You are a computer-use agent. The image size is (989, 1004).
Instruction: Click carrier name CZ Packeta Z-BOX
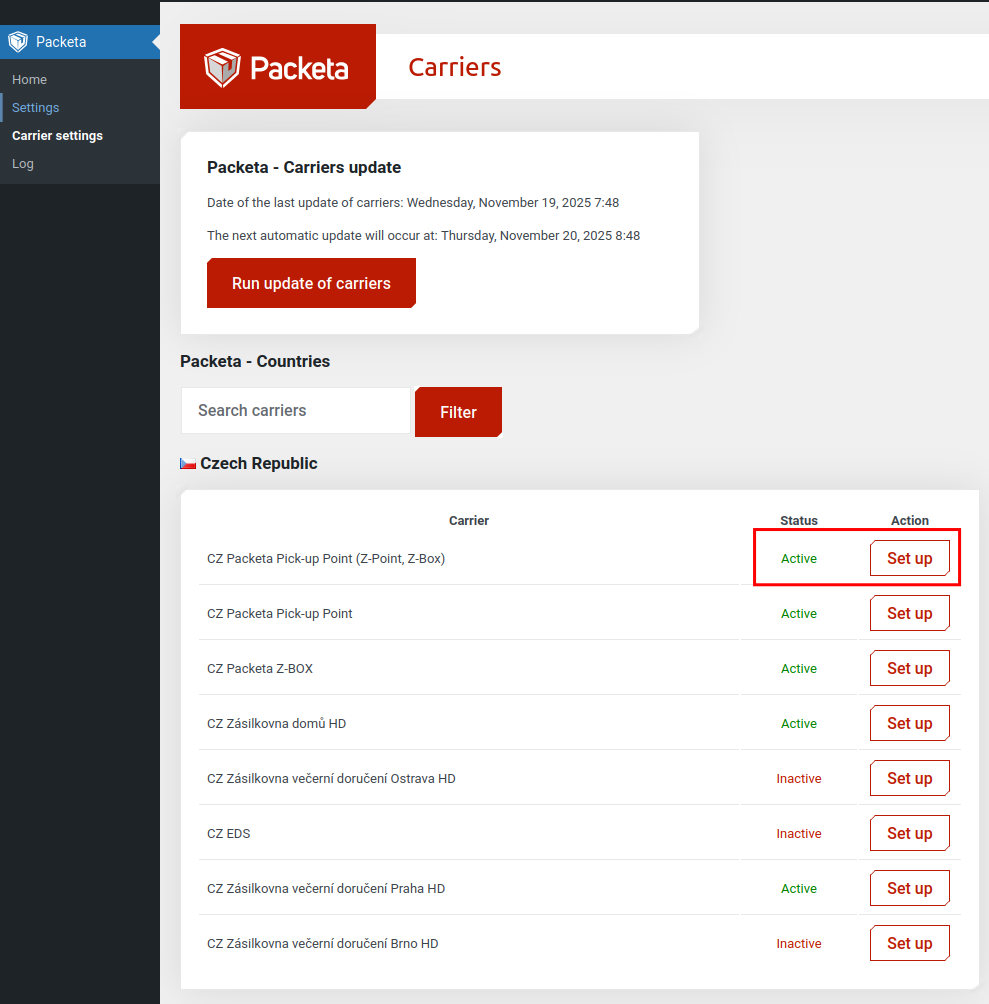click(260, 668)
